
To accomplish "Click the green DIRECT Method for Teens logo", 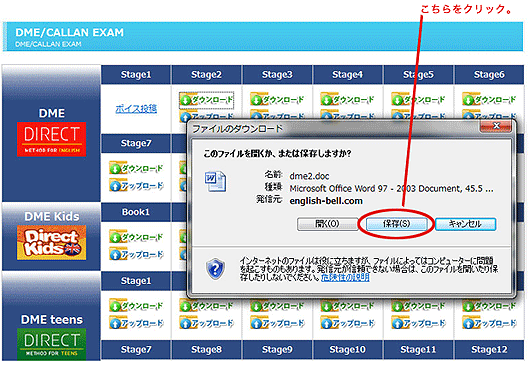I will coord(51,344).
